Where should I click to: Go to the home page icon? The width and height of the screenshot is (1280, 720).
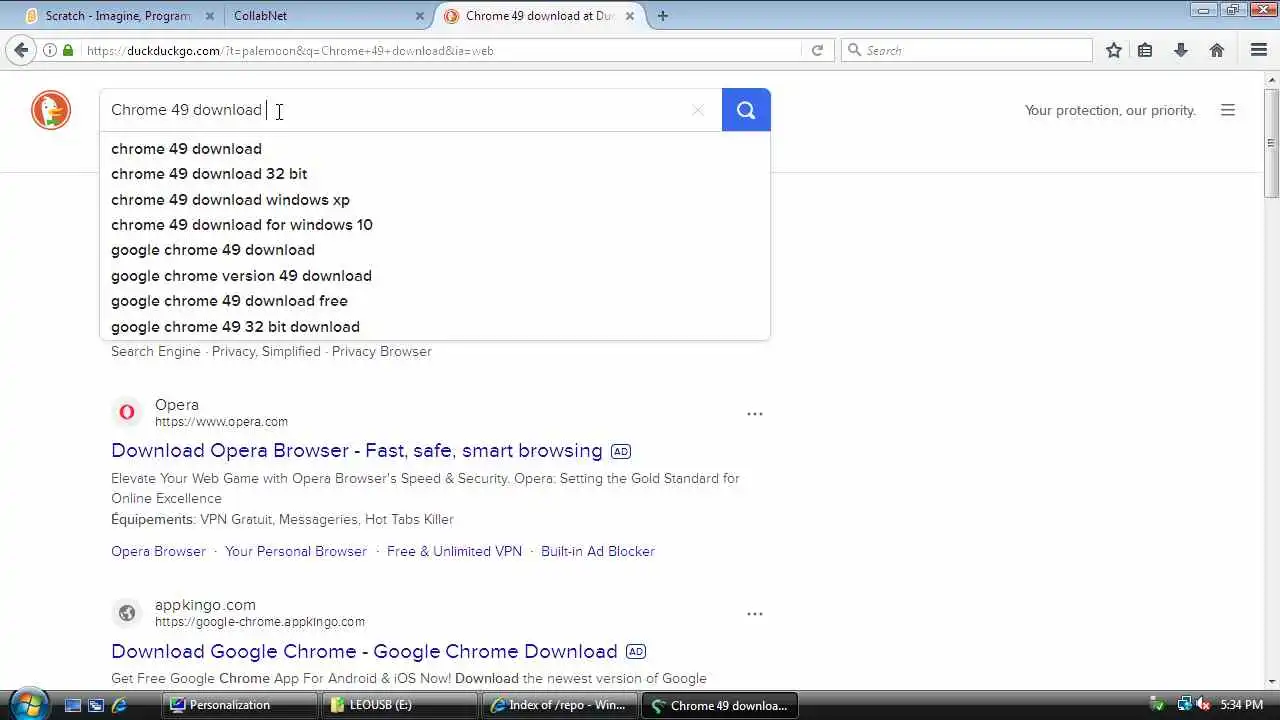click(1217, 50)
